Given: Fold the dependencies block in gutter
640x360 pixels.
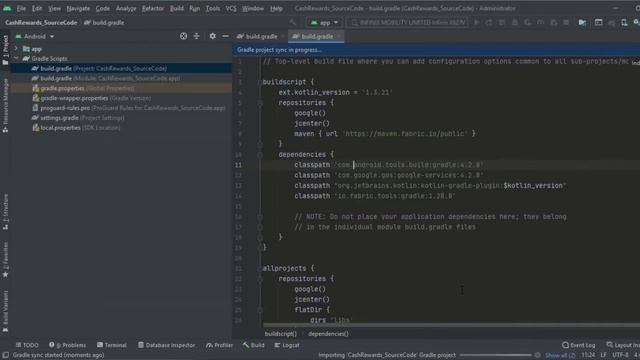Looking at the screenshot, I should point(260,155).
